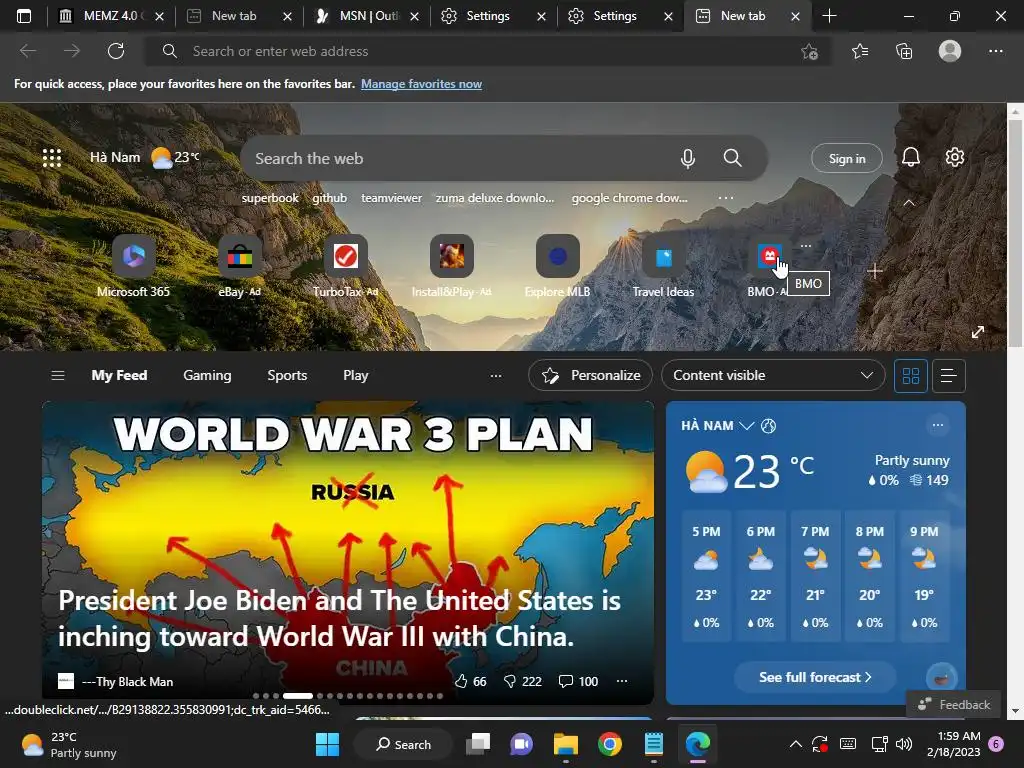Viewport: 1024px width, 768px height.
Task: Select the My Feed category
Action: tap(120, 376)
